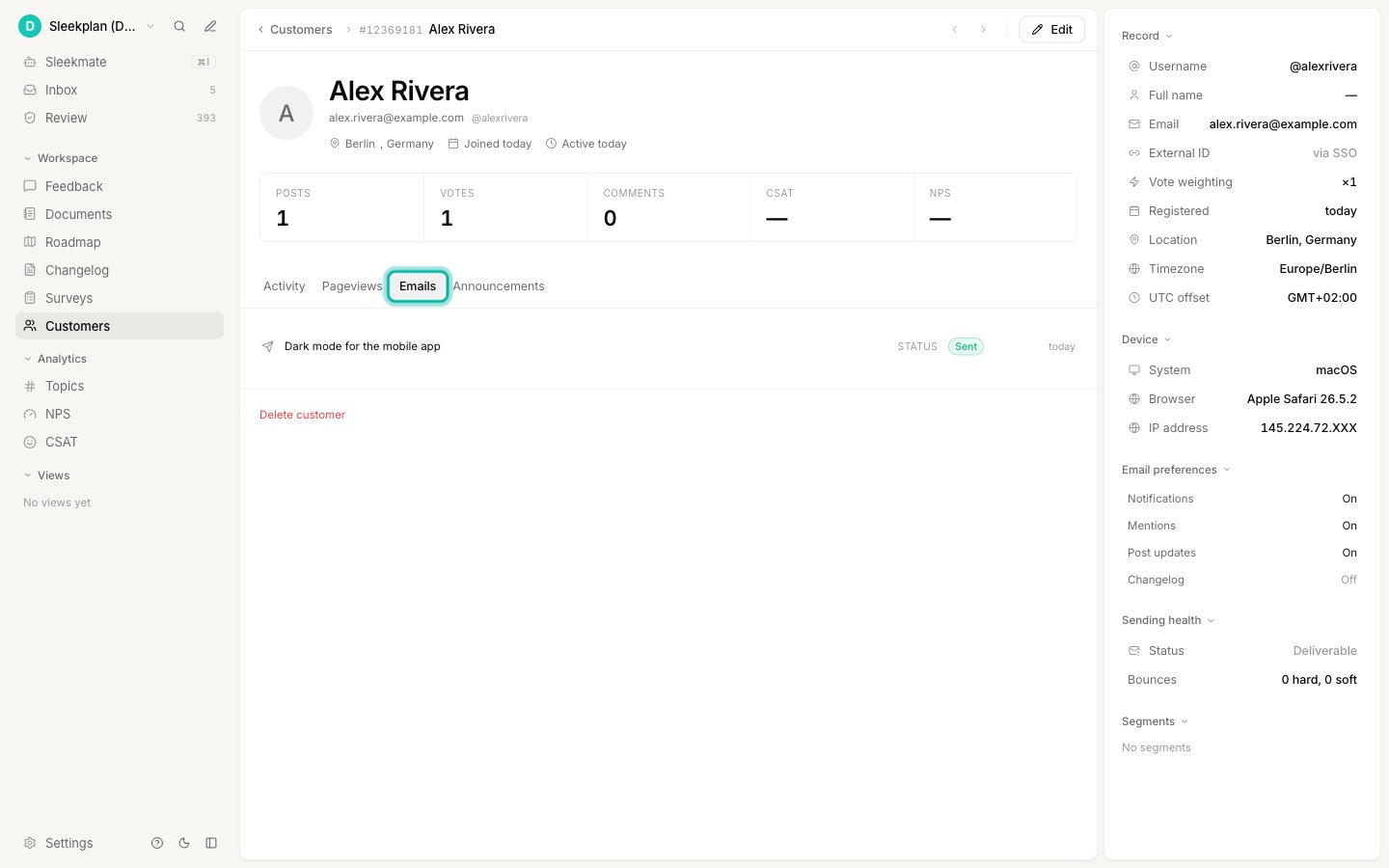Collapse the Workspace section

point(60,158)
